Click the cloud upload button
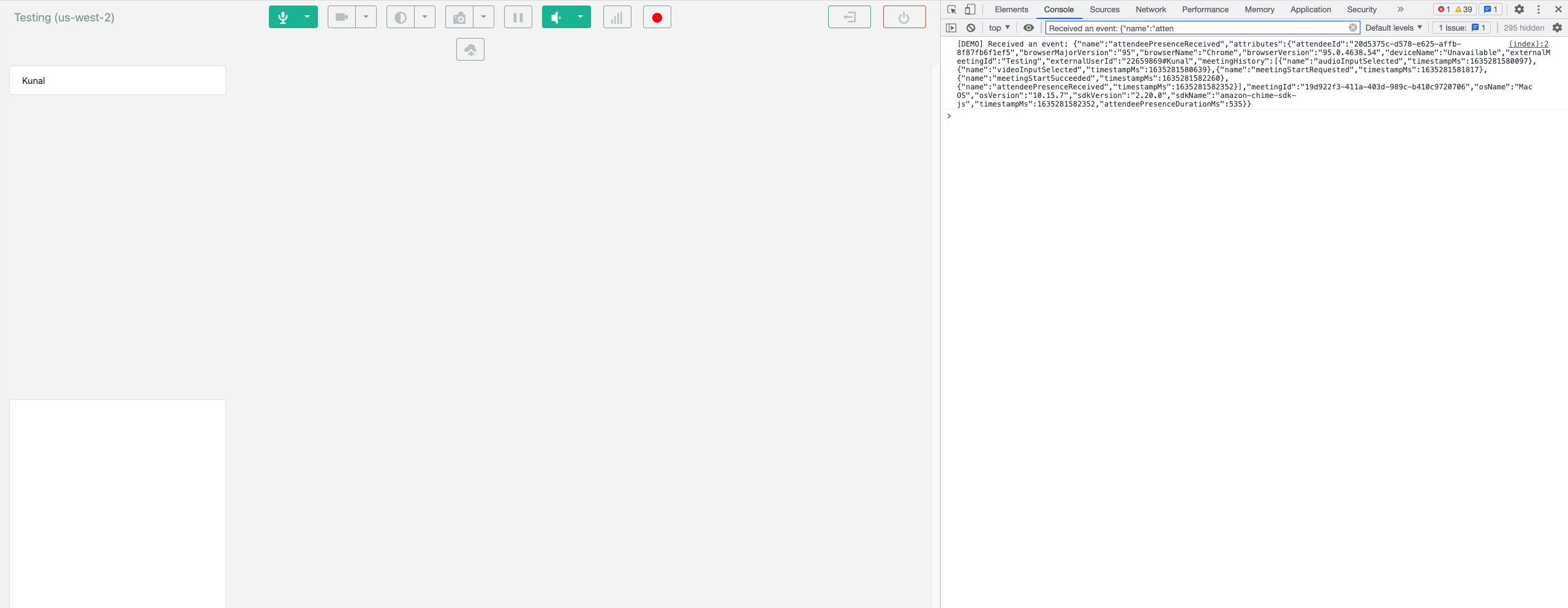1568x608 pixels. coord(470,50)
